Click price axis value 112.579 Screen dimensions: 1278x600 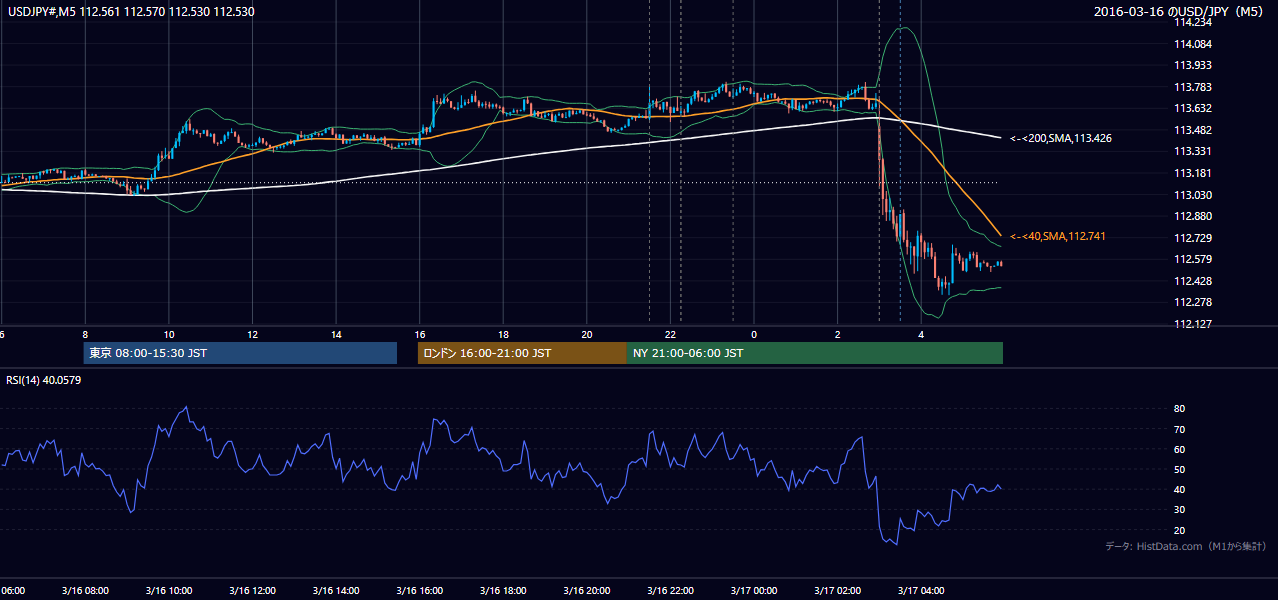(x=1193, y=260)
